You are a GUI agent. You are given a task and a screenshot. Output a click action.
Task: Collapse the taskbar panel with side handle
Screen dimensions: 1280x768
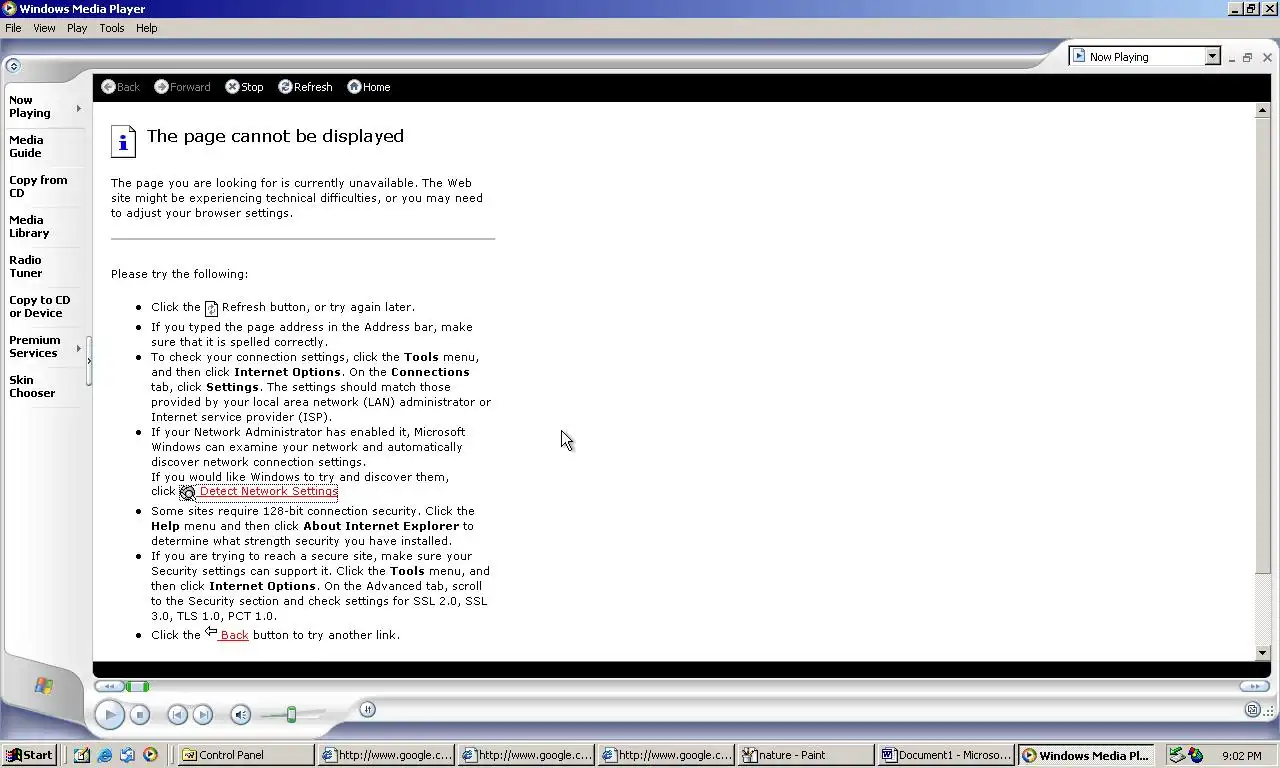click(x=89, y=361)
